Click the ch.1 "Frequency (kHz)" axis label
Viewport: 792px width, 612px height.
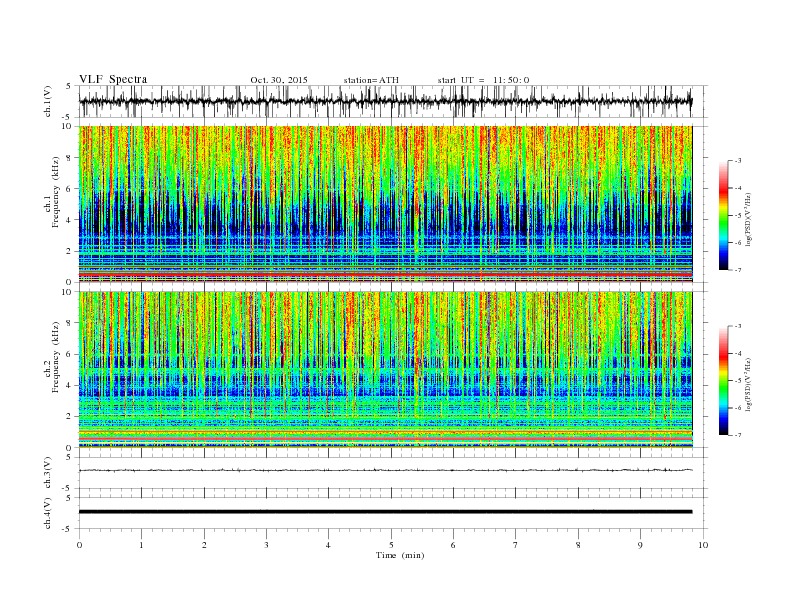pyautogui.click(x=56, y=192)
